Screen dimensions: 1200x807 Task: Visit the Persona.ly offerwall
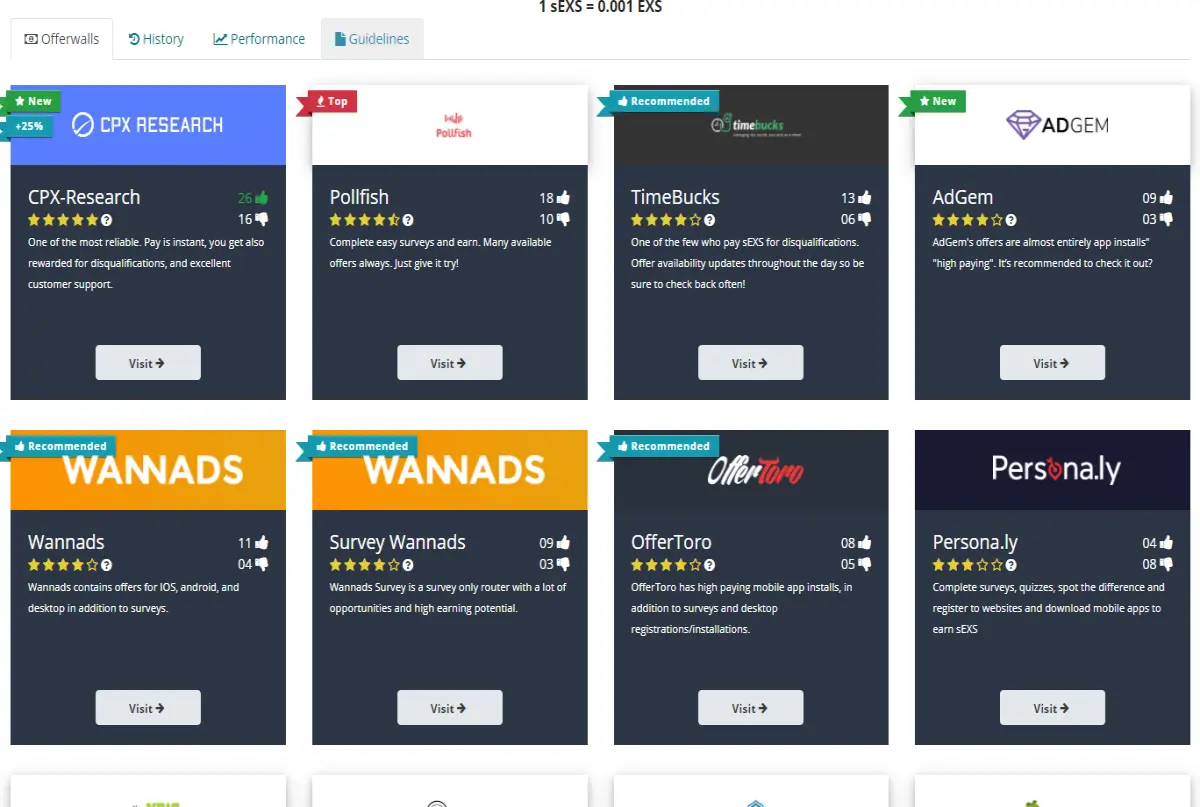[1052, 708]
